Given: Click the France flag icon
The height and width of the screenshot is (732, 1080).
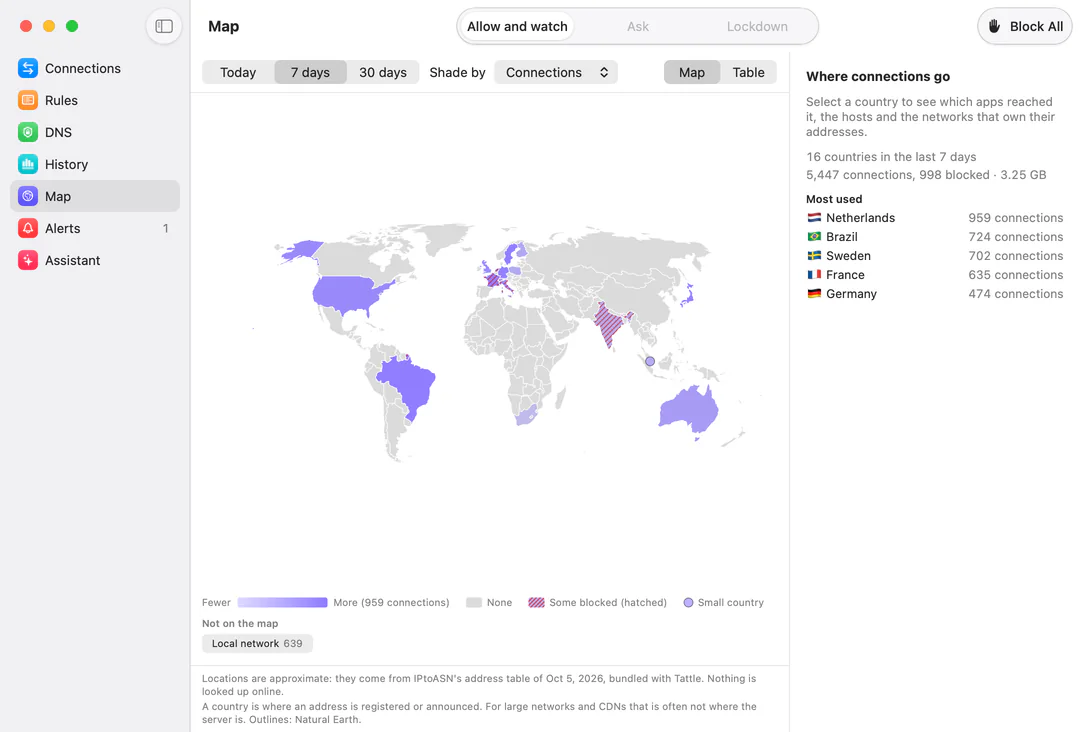Looking at the screenshot, I should click(x=814, y=274).
